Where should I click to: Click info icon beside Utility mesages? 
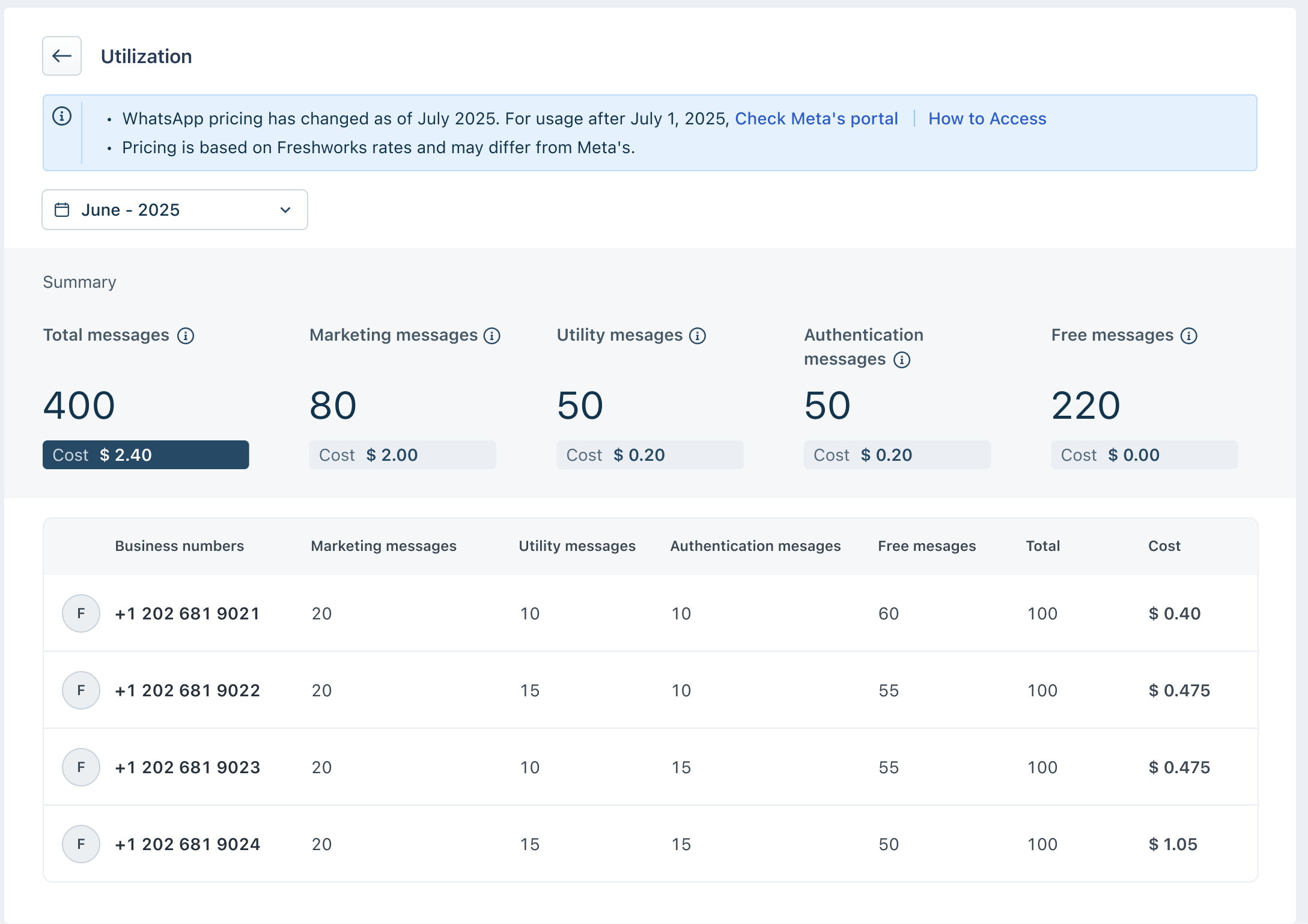[x=698, y=336]
